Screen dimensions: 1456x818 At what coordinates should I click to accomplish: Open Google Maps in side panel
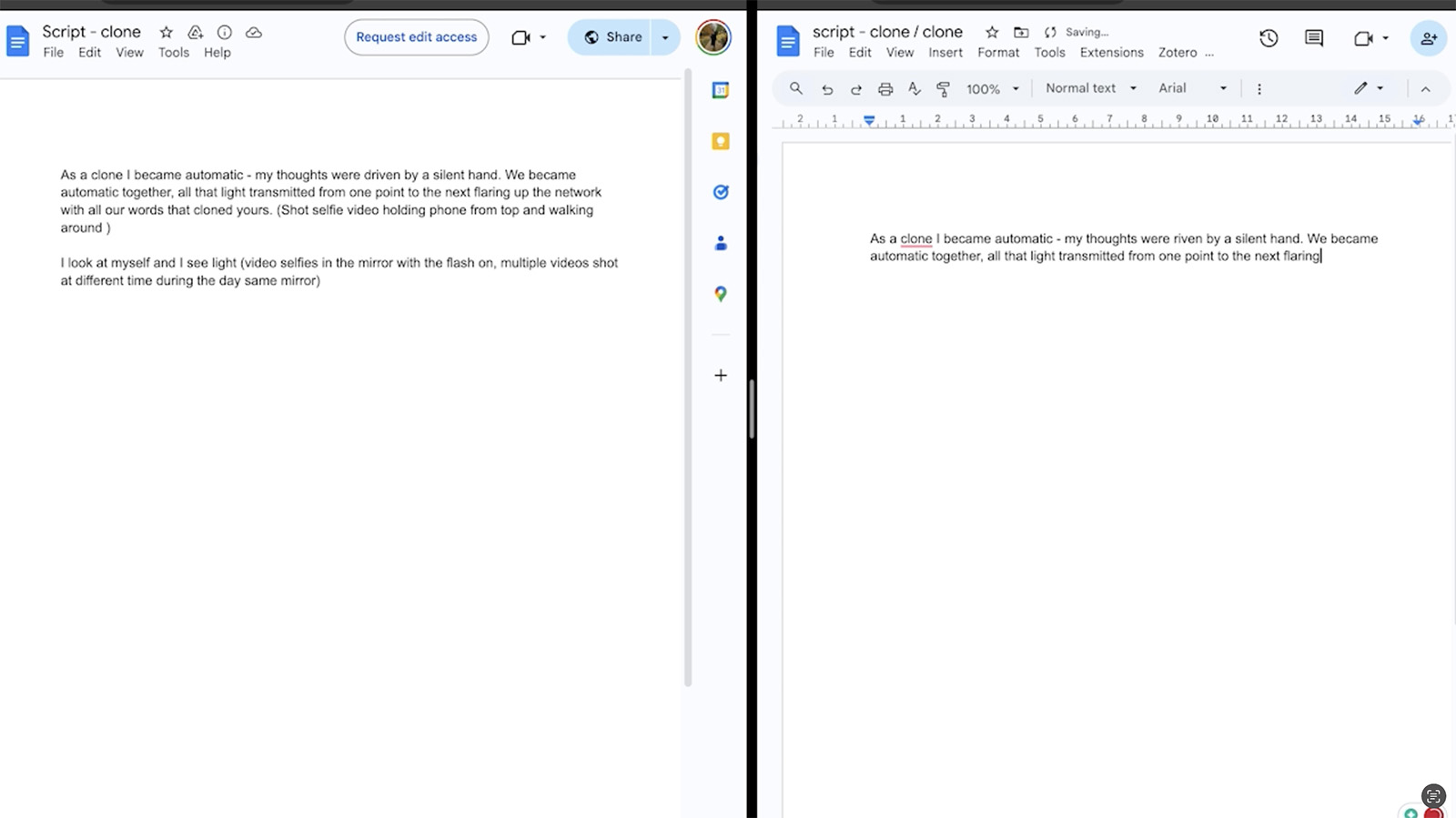(720, 294)
